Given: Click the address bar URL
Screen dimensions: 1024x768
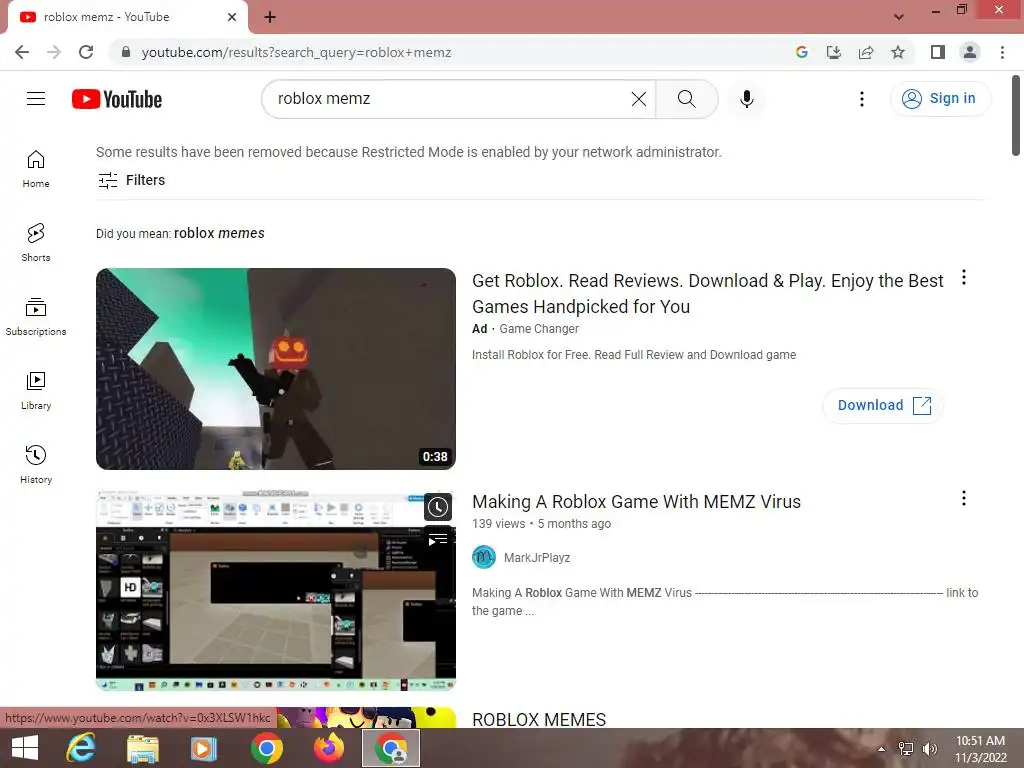Looking at the screenshot, I should coord(296,52).
